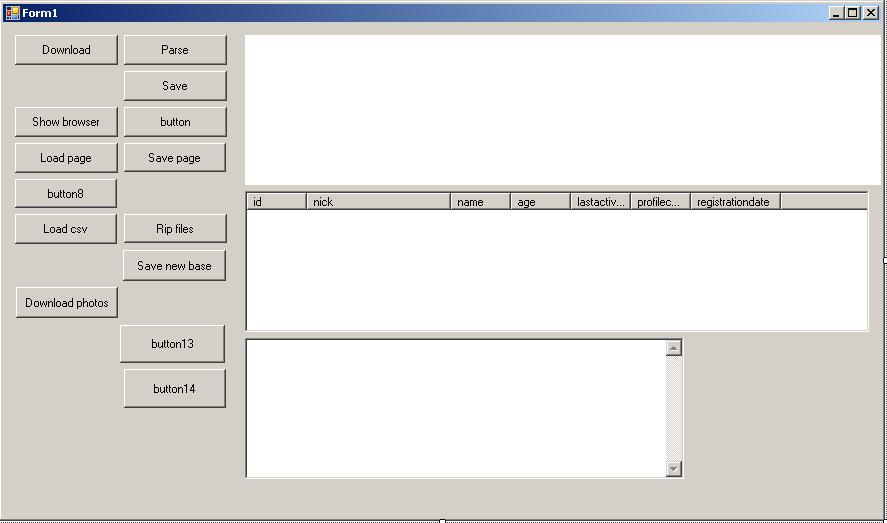Click the Form1 title bar application icon
The width and height of the screenshot is (887, 523).
[x=12, y=12]
